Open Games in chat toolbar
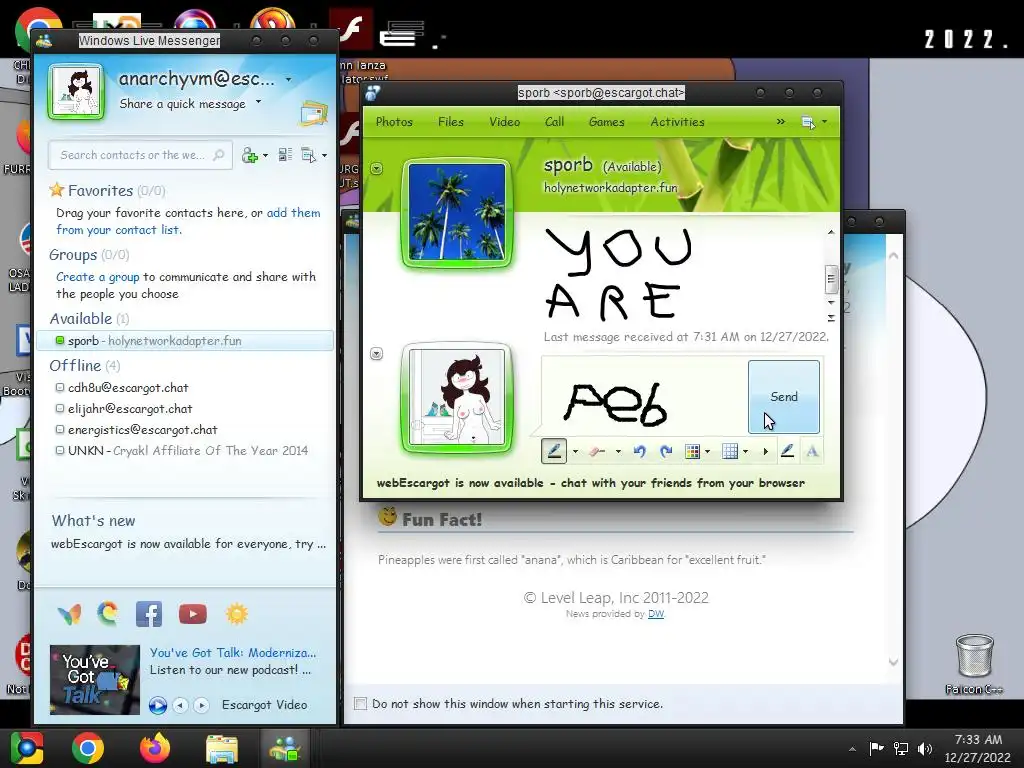 pyautogui.click(x=607, y=121)
